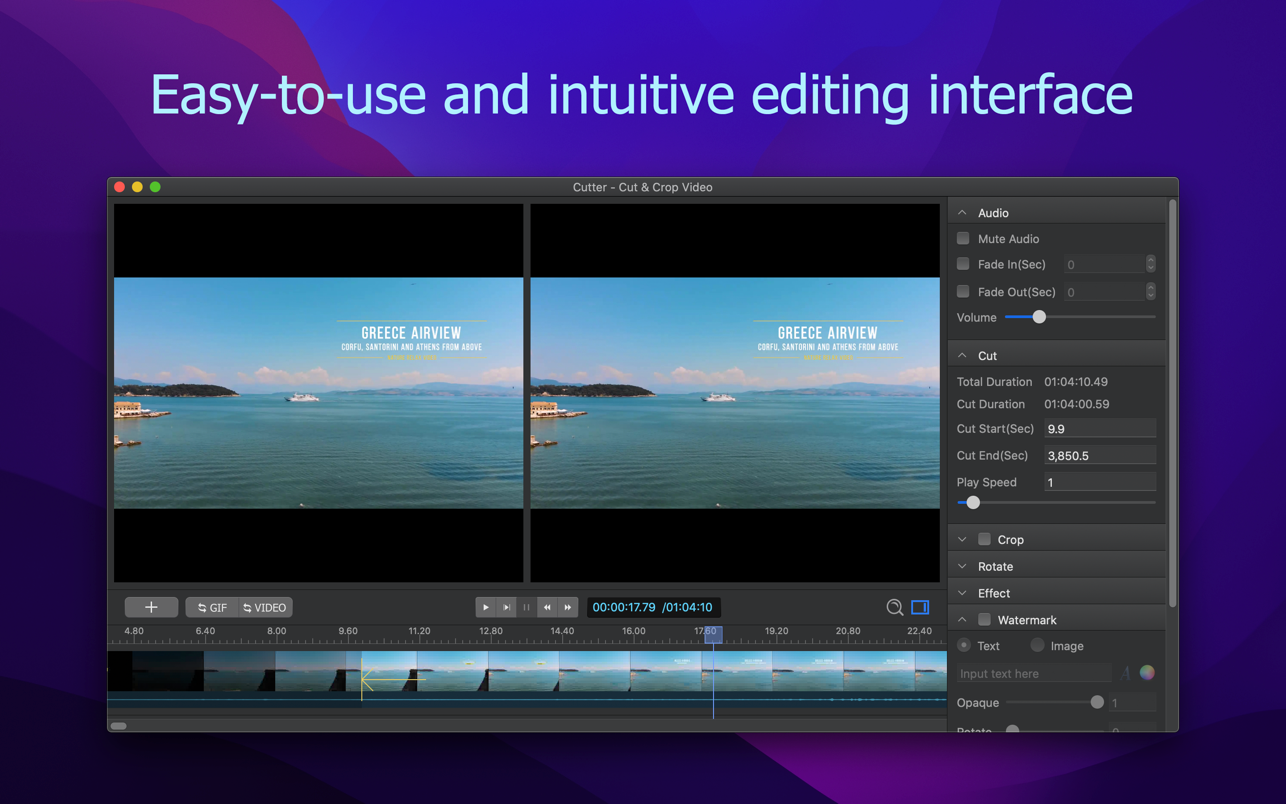Skip ahead with the fast forward button
The width and height of the screenshot is (1286, 804).
(568, 607)
